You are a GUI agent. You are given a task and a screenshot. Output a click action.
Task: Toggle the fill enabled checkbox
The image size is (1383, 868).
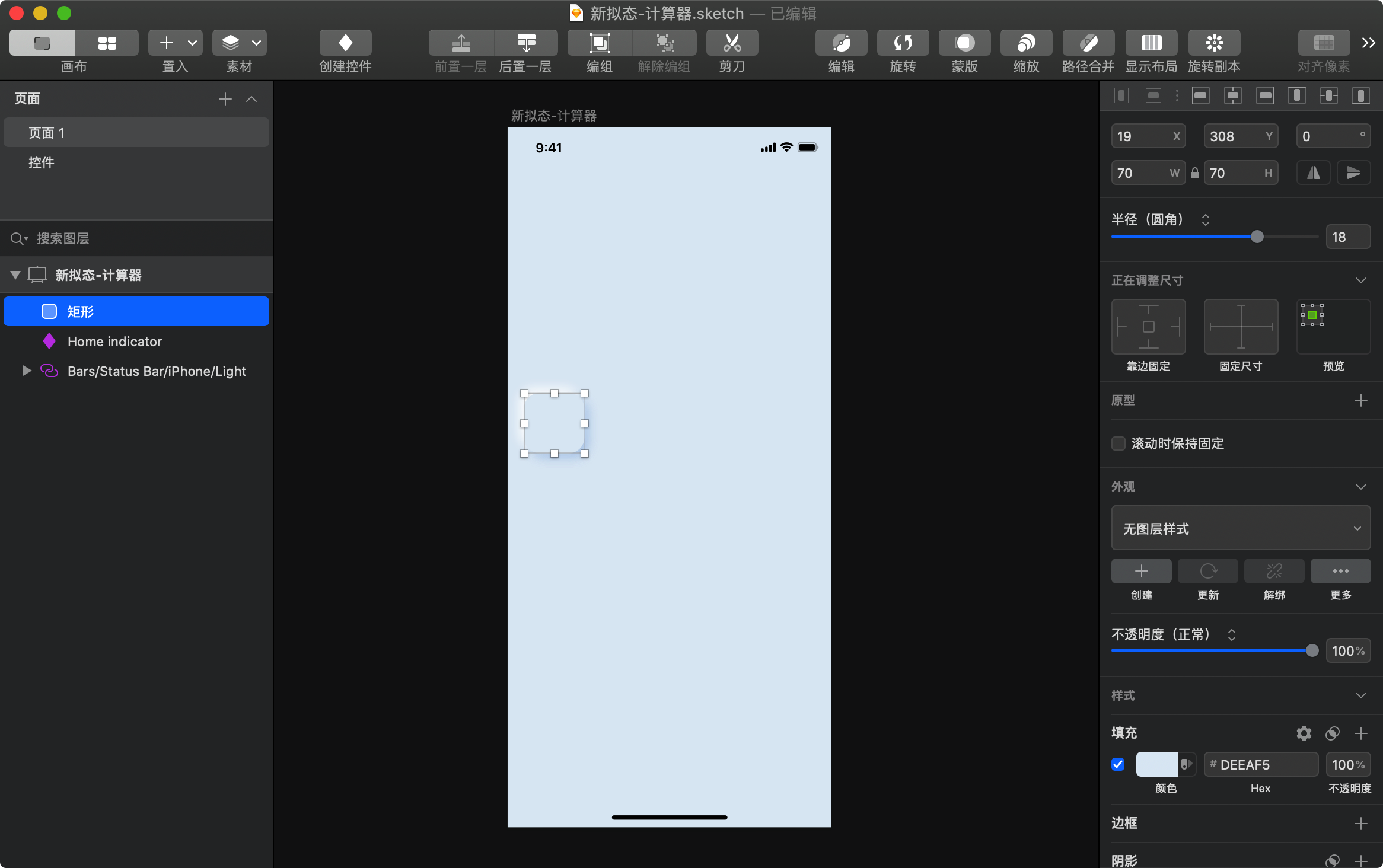click(1118, 764)
